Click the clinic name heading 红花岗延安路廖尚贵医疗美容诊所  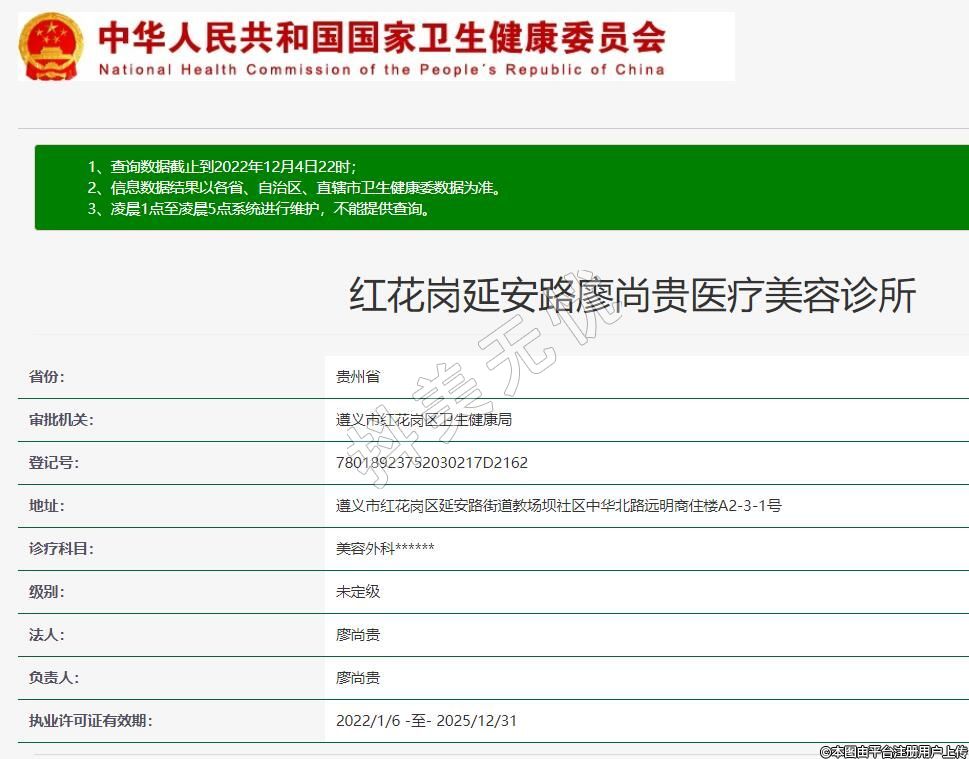[x=632, y=297]
